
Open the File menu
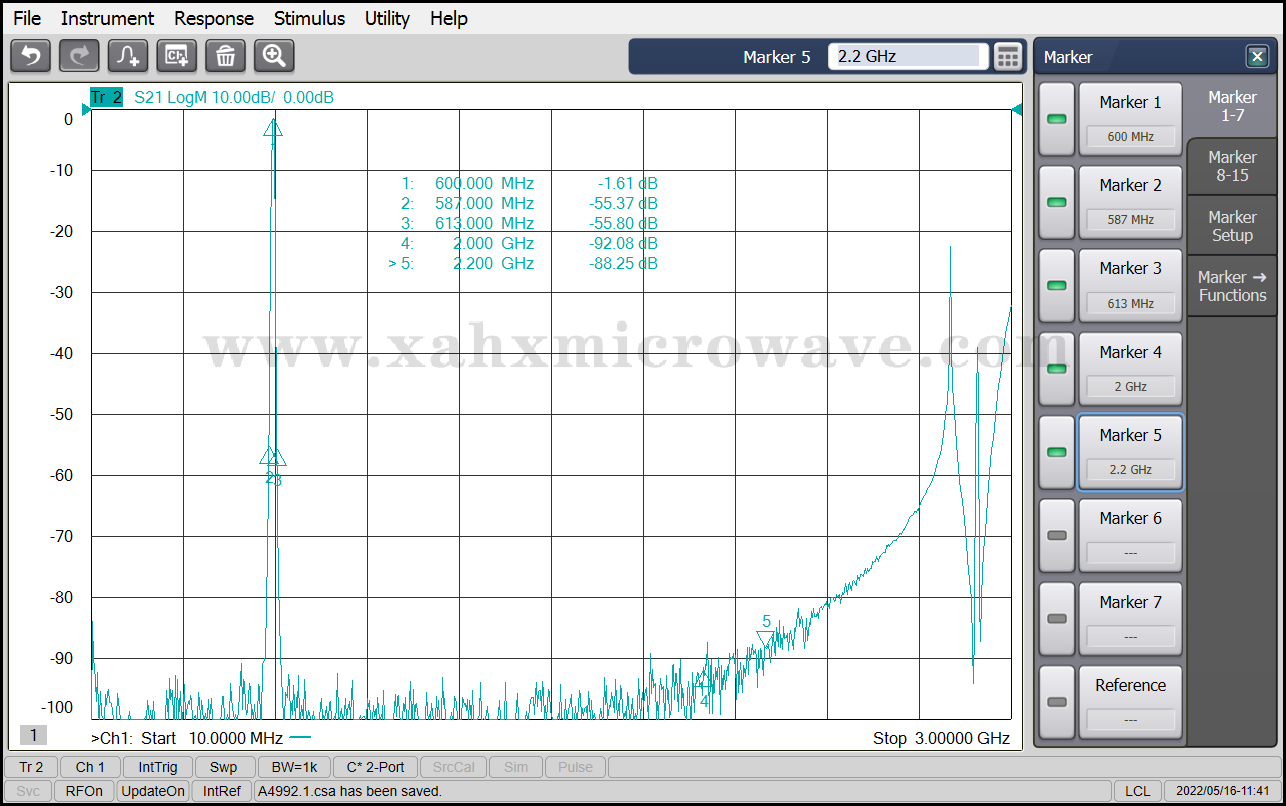point(27,18)
